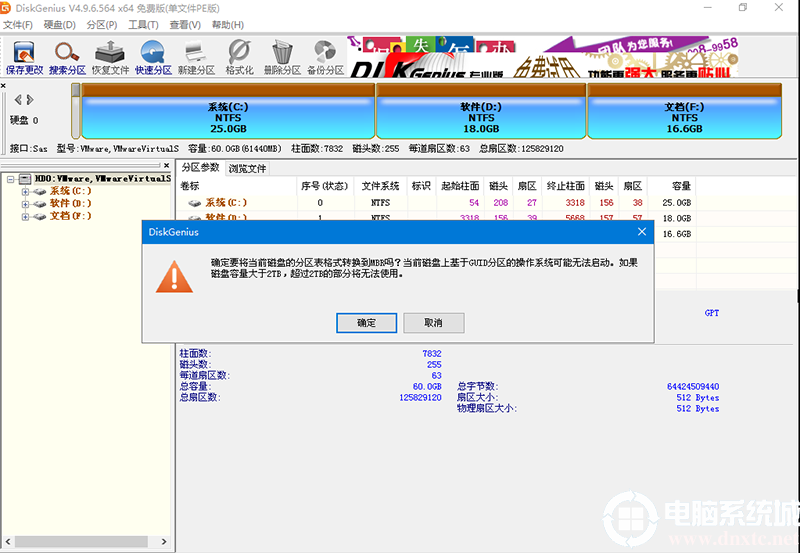Expand the 软件(D:) tree node
Image resolution: width=800 pixels, height=553 pixels.
tap(25, 204)
